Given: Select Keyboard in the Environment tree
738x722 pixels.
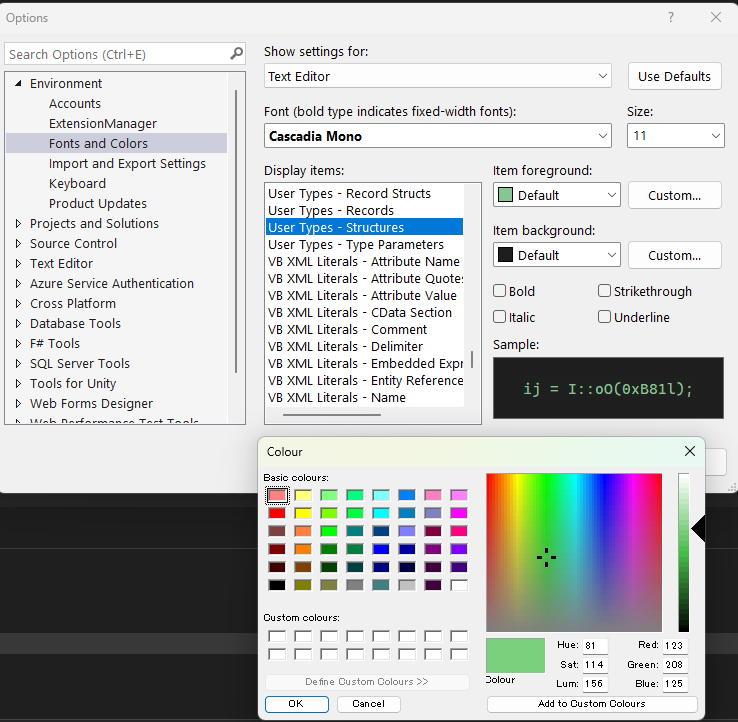Looking at the screenshot, I should (x=77, y=184).
